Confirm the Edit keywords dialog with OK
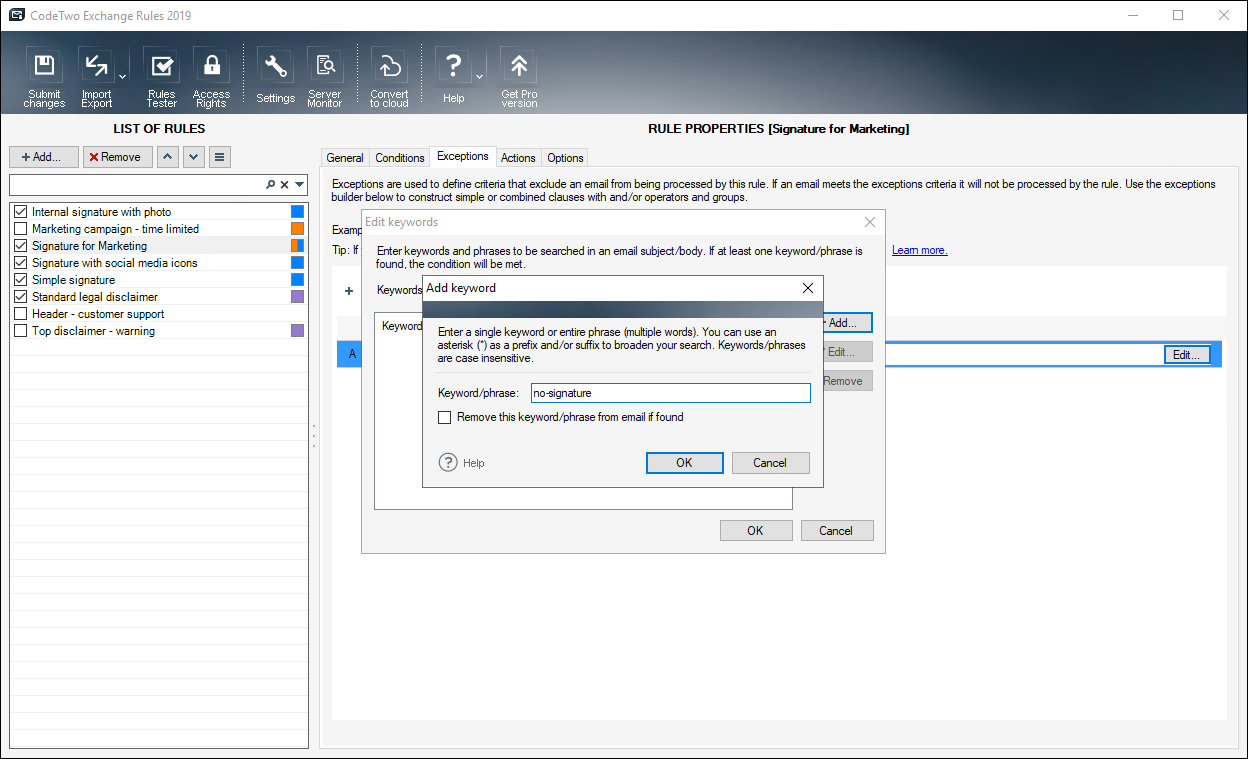Viewport: 1248px width, 759px height. 756,531
